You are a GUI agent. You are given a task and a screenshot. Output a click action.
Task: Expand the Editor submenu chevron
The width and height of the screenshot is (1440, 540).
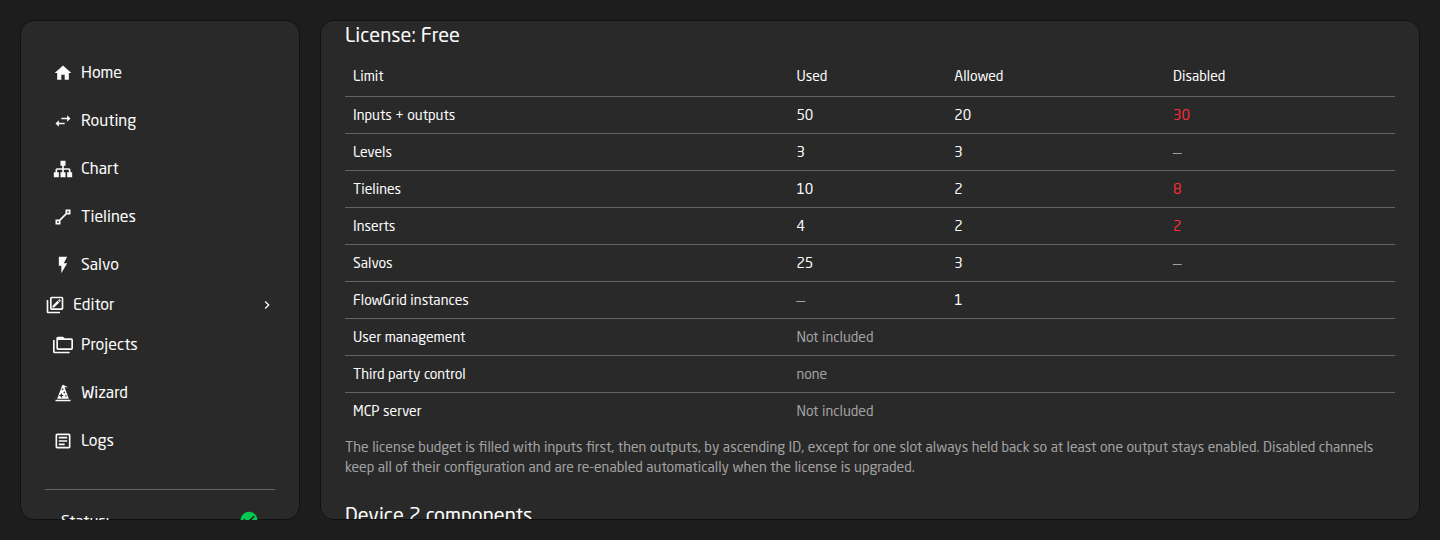pyautogui.click(x=267, y=305)
